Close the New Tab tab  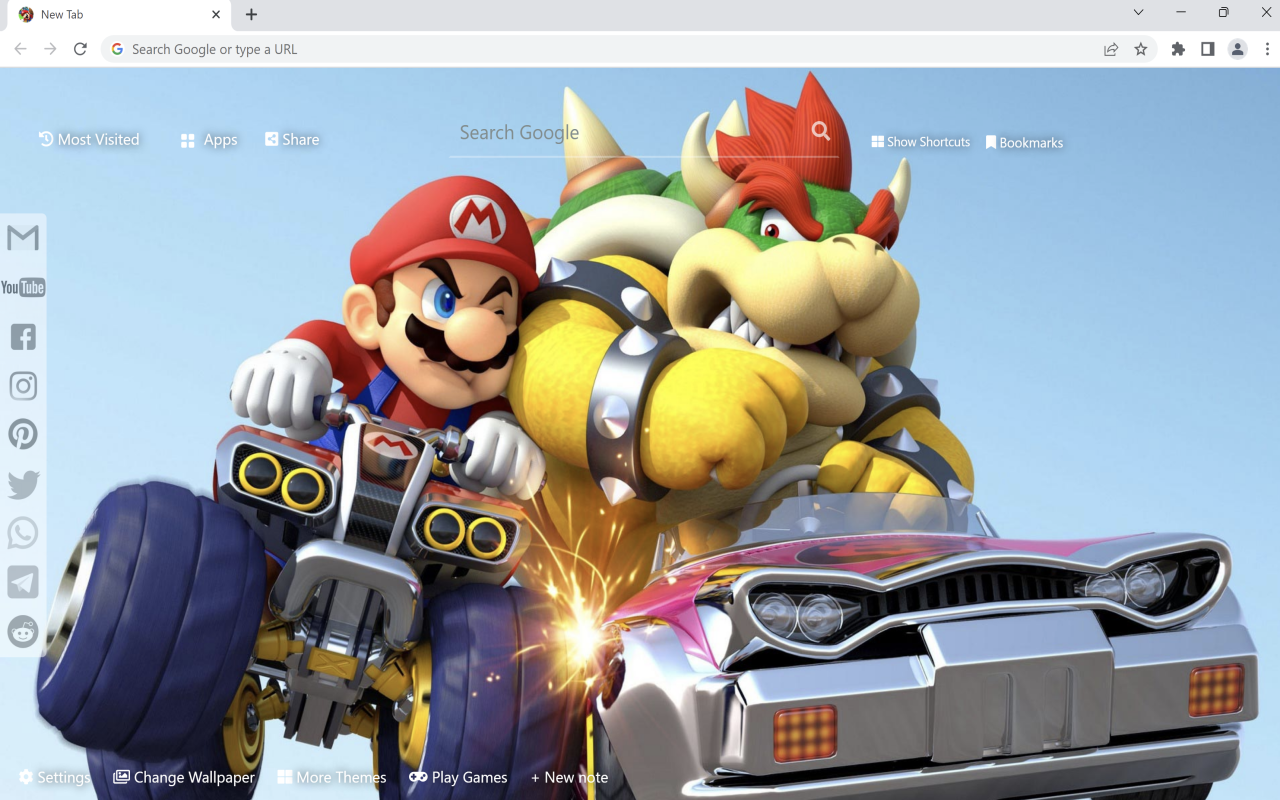(216, 14)
